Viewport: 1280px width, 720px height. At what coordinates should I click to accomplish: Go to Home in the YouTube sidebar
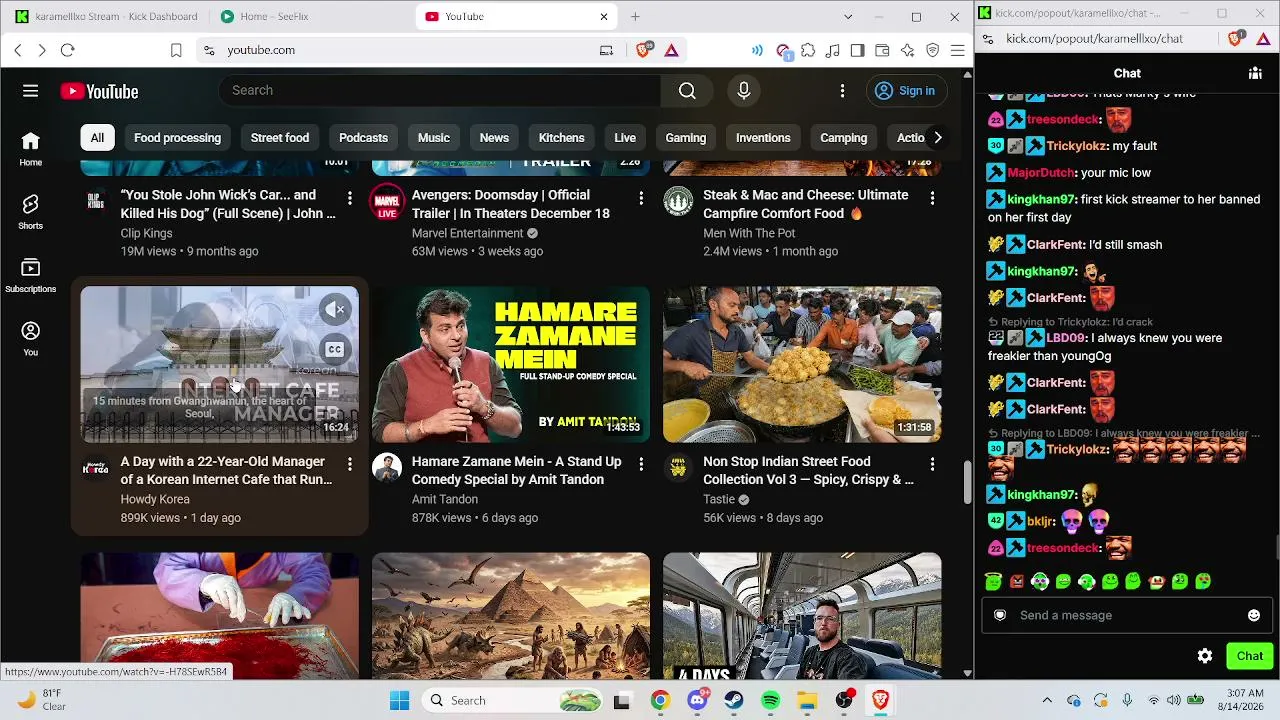[x=31, y=148]
